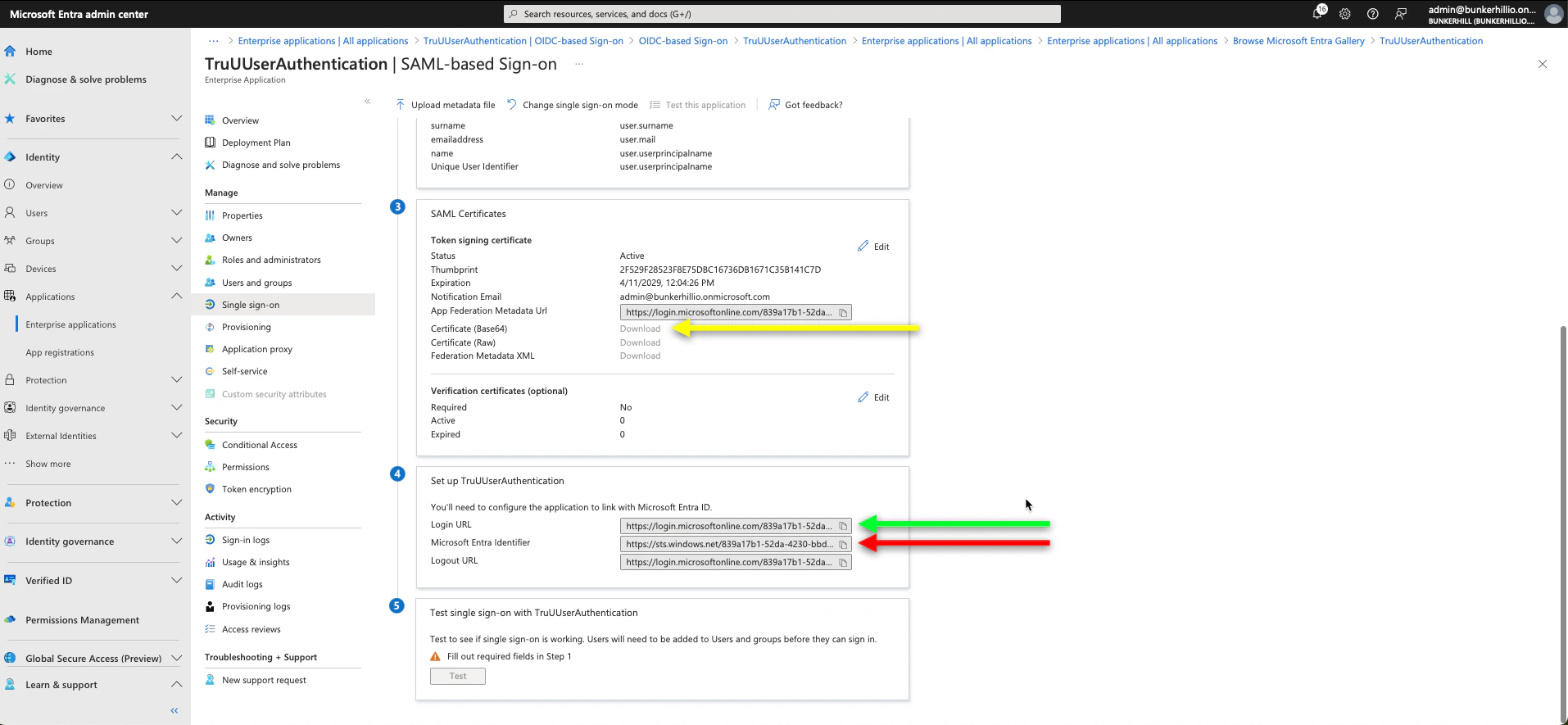Expand the Groups section
This screenshot has width=1568, height=725.
pyautogui.click(x=176, y=241)
